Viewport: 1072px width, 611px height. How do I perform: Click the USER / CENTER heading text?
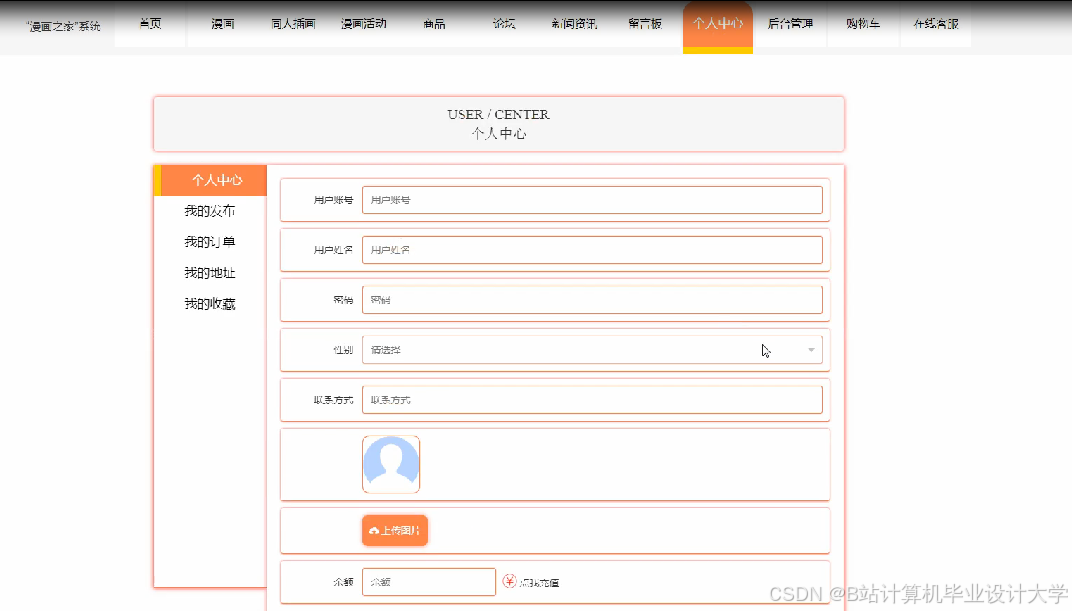coord(498,114)
